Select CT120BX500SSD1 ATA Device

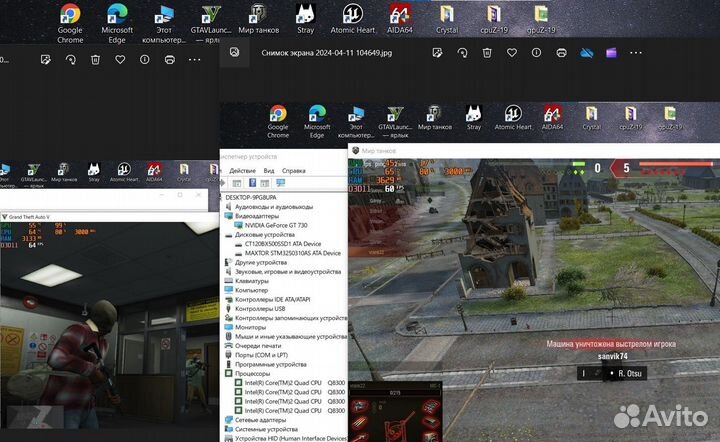click(283, 244)
